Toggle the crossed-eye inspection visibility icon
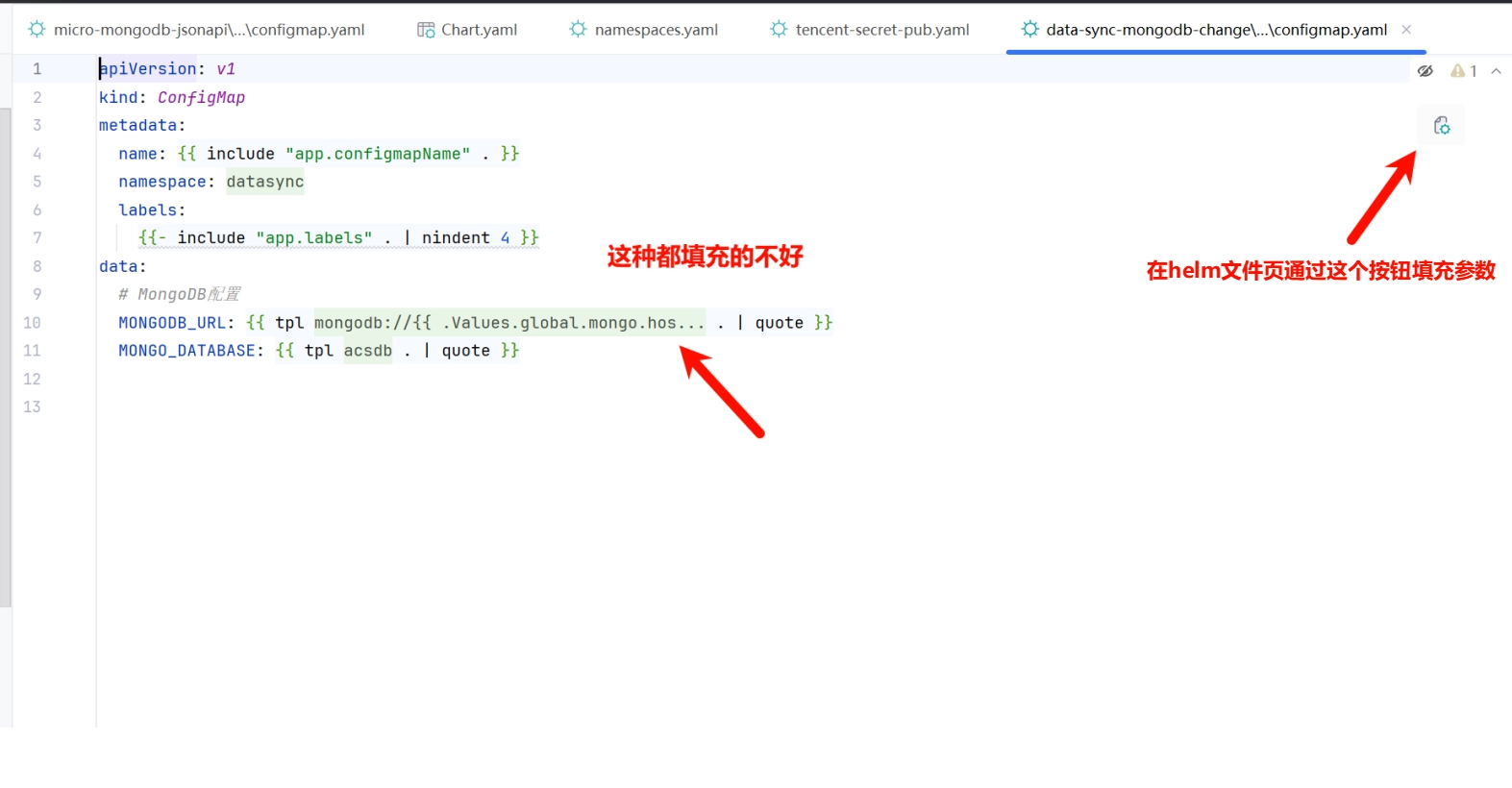Image resolution: width=1512 pixels, height=788 pixels. coord(1425,71)
